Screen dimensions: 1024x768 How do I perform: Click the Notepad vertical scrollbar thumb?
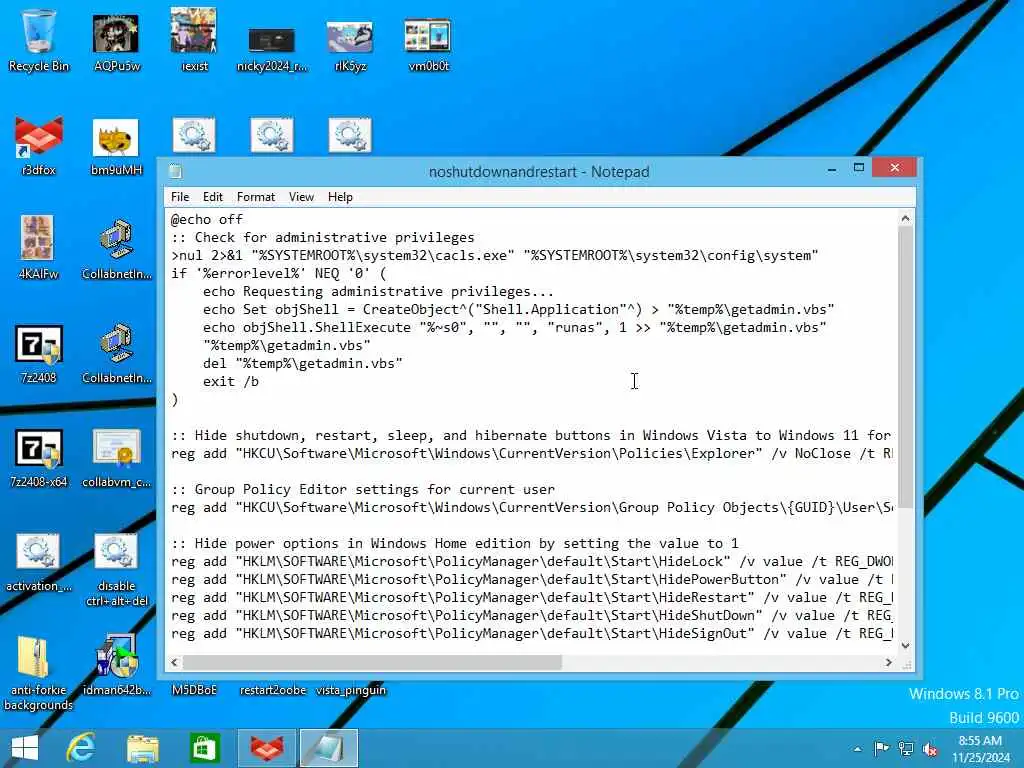(905, 367)
